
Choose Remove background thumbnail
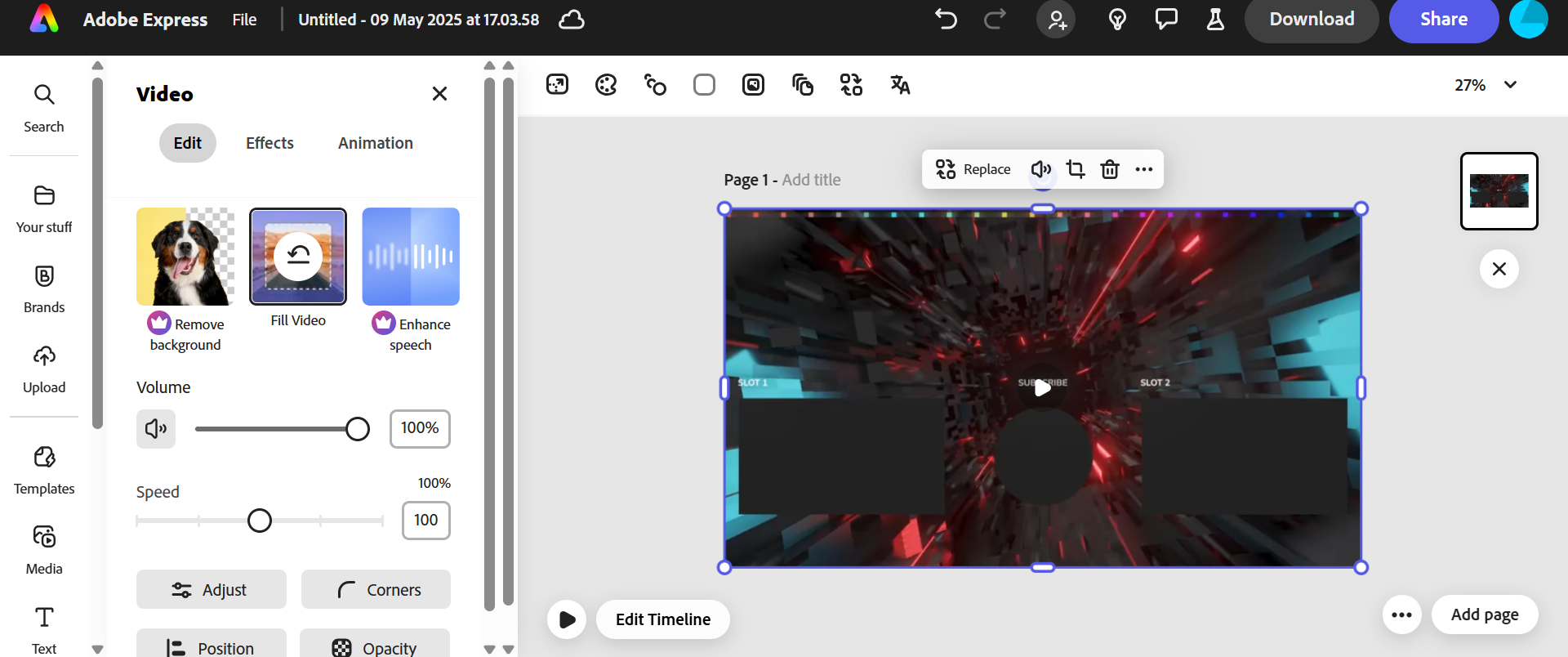point(185,257)
